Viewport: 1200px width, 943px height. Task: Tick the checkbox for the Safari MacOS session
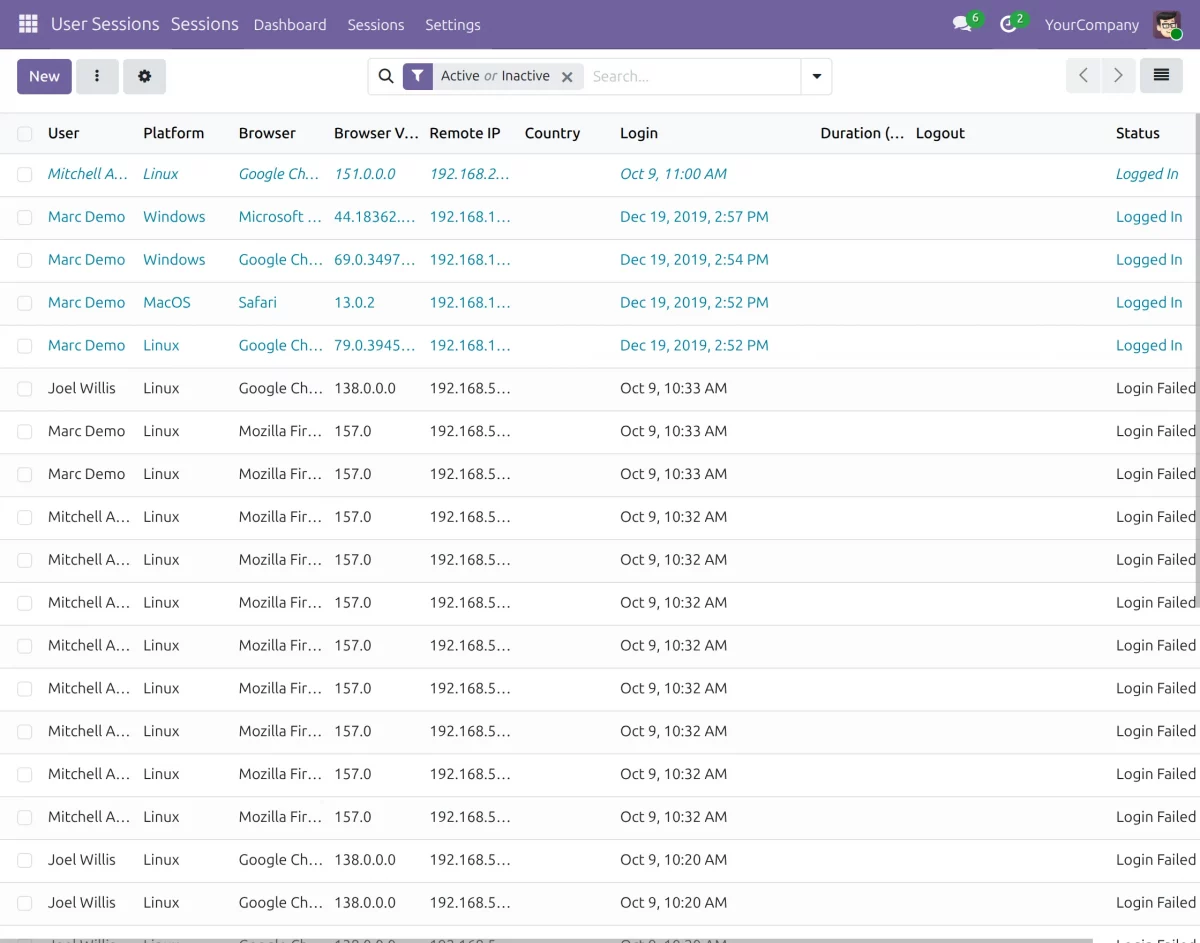(x=25, y=303)
